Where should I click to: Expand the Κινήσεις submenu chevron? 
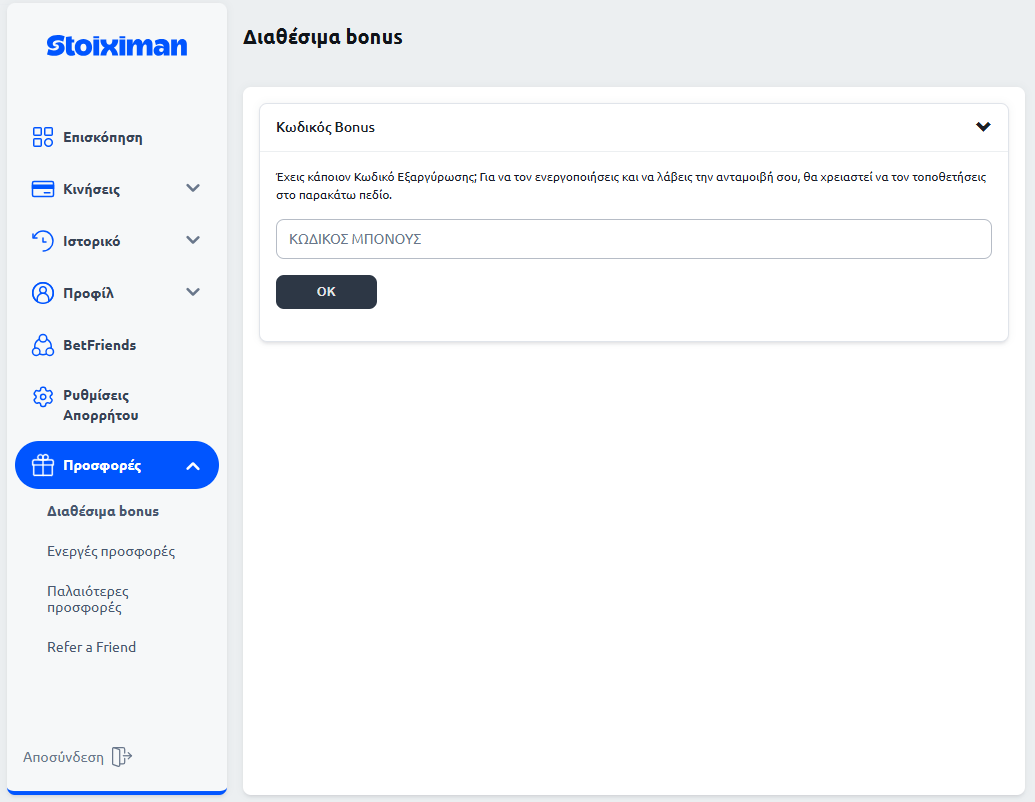click(193, 188)
